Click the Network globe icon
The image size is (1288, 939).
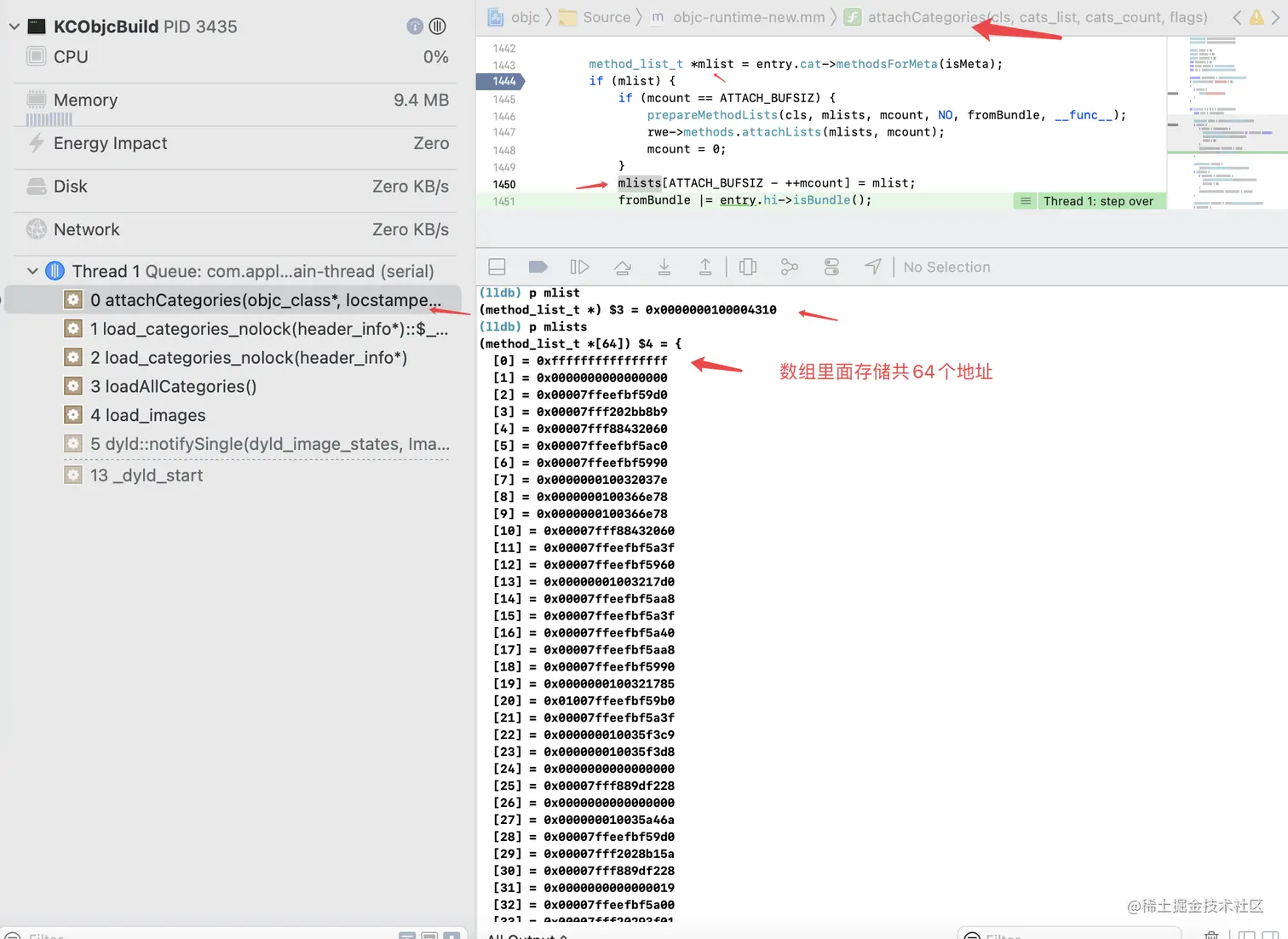(x=36, y=229)
